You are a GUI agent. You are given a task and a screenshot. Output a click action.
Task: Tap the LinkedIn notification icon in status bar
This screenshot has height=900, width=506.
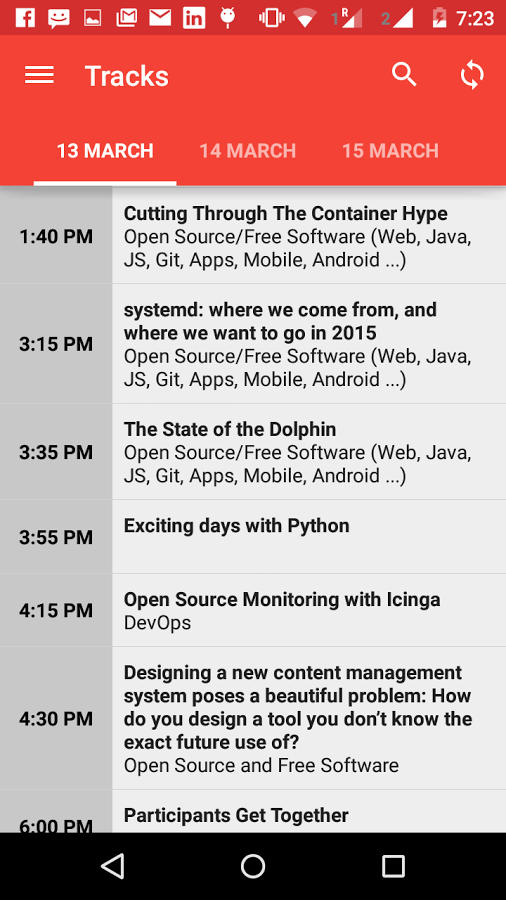coord(194,18)
